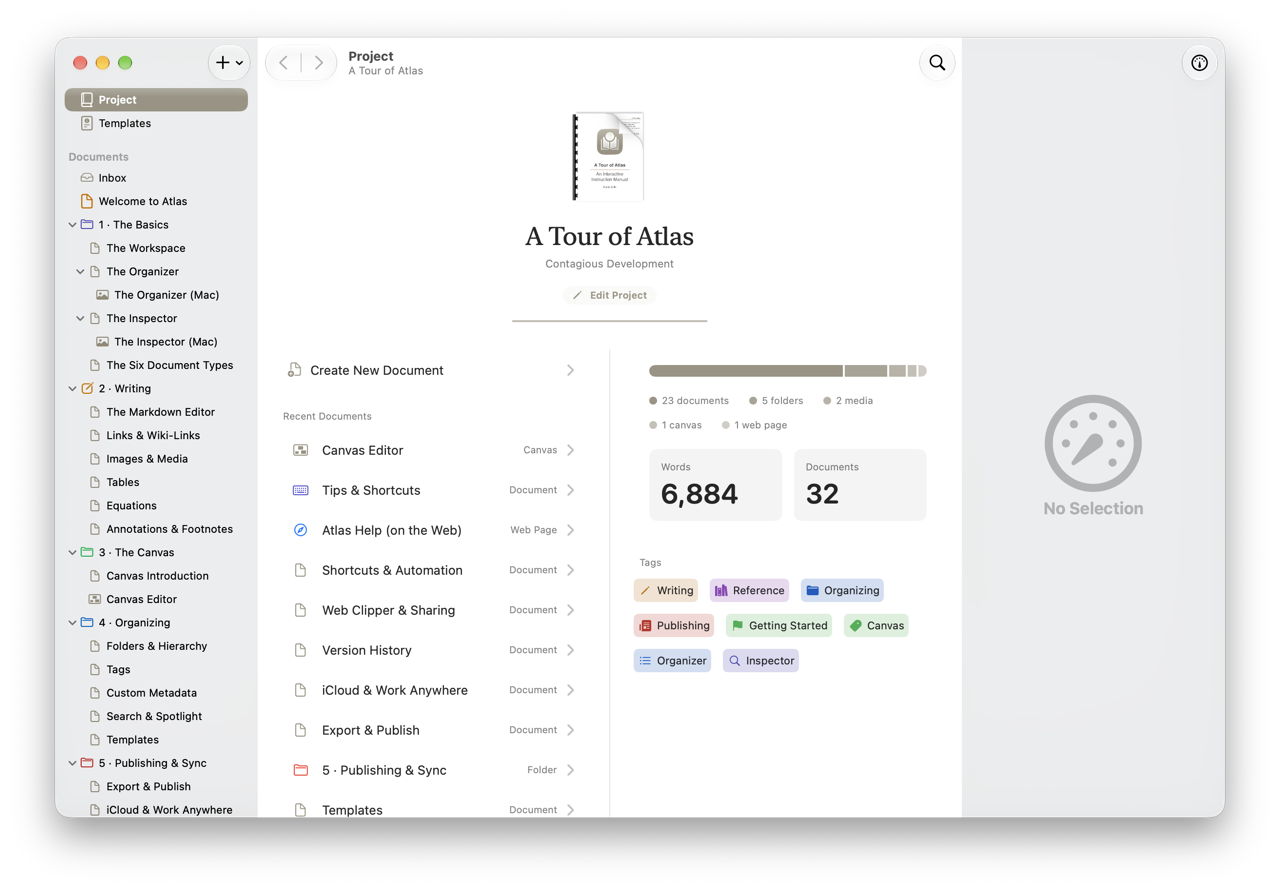
Task: Click the "Recent Documents" heading
Action: tap(327, 416)
